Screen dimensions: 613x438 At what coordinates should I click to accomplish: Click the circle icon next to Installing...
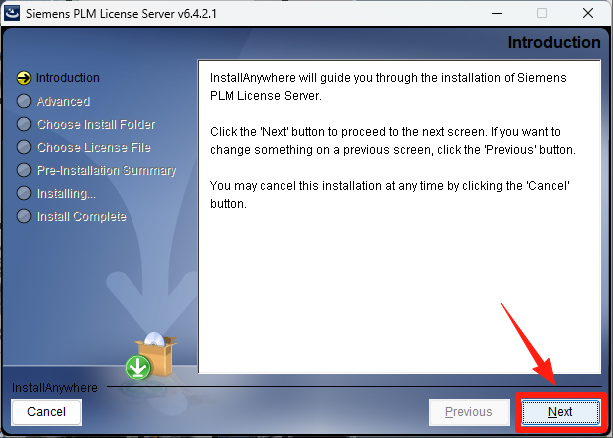pos(24,193)
